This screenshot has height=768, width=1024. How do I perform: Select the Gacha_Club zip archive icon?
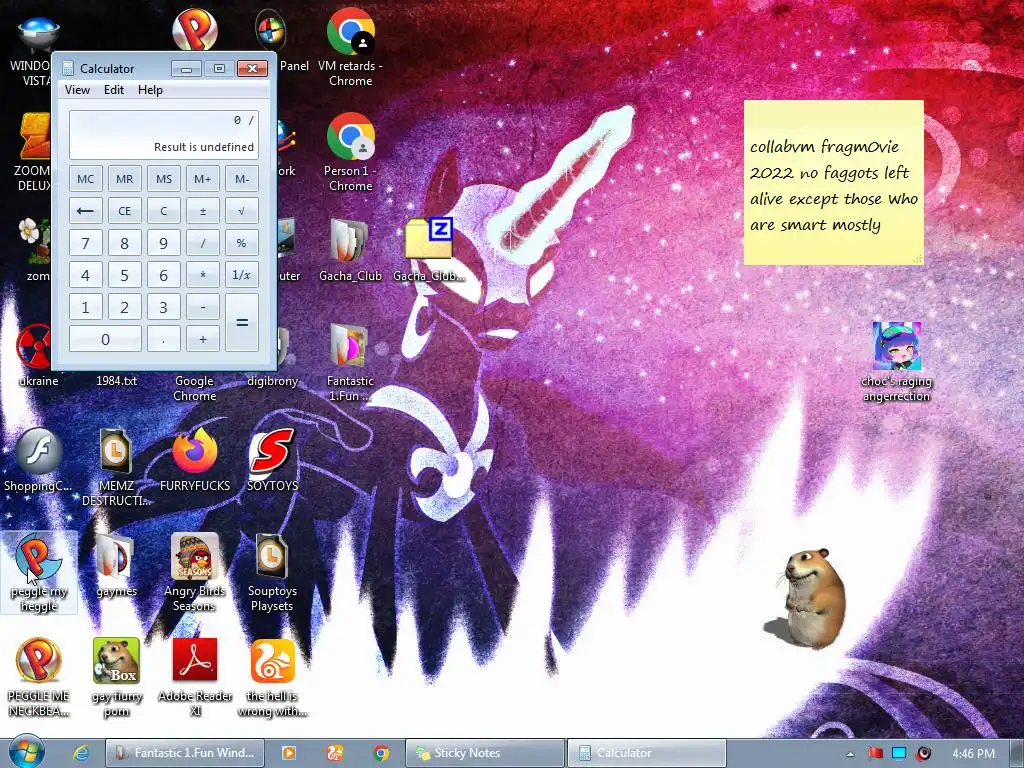[429, 251]
